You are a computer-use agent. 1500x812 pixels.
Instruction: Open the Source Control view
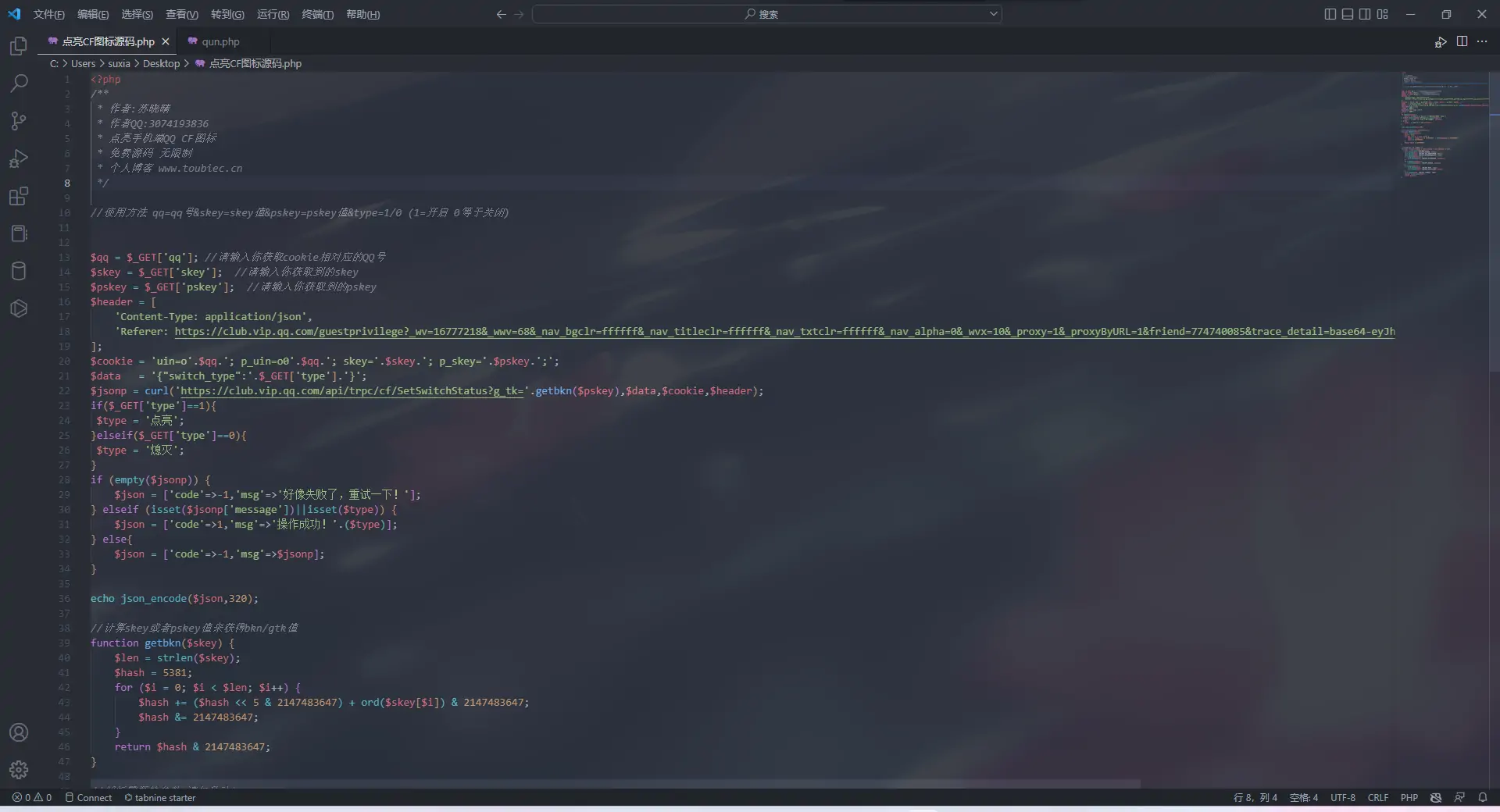tap(19, 121)
